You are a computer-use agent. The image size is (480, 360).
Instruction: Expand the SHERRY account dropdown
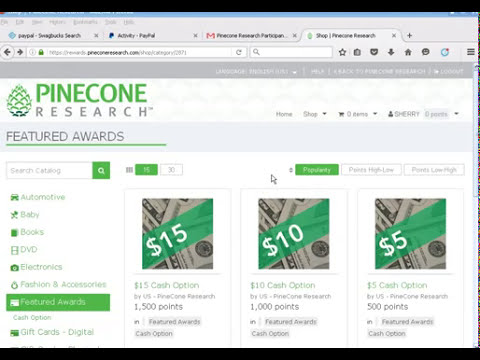pos(423,114)
